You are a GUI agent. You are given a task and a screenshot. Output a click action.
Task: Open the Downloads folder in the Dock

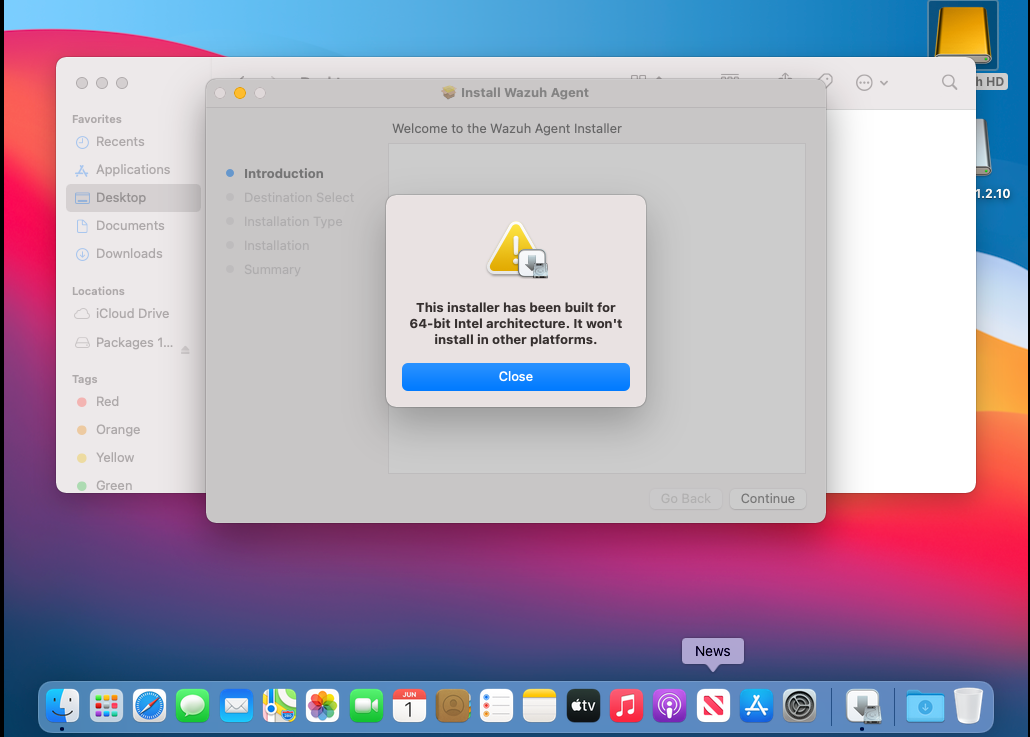(923, 706)
